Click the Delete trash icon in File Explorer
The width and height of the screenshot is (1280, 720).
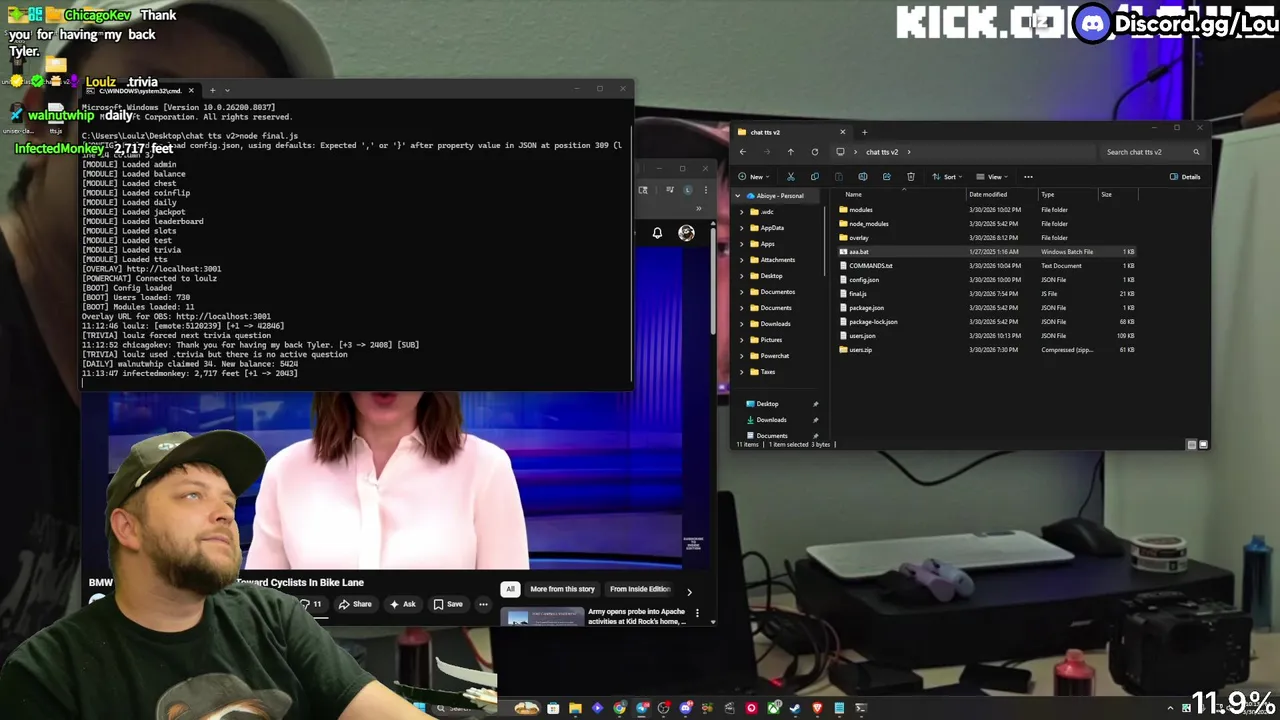(x=910, y=177)
